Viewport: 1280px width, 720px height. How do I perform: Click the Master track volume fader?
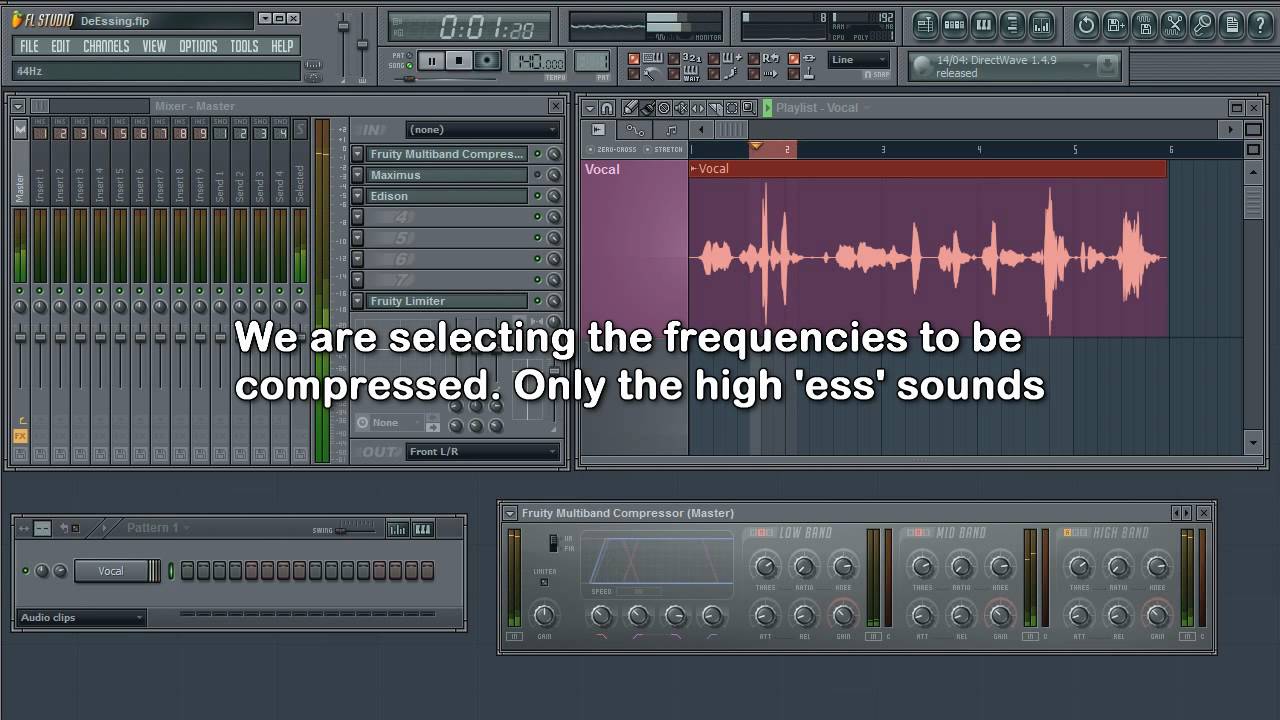click(x=20, y=338)
